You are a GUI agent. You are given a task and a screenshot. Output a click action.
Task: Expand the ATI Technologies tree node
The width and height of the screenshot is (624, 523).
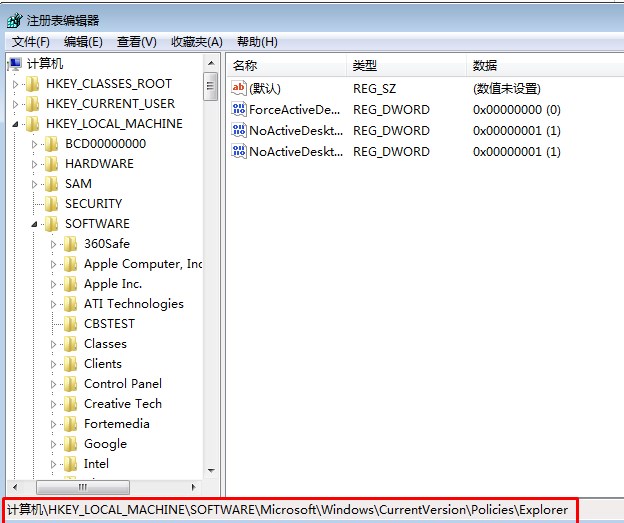coord(53,304)
